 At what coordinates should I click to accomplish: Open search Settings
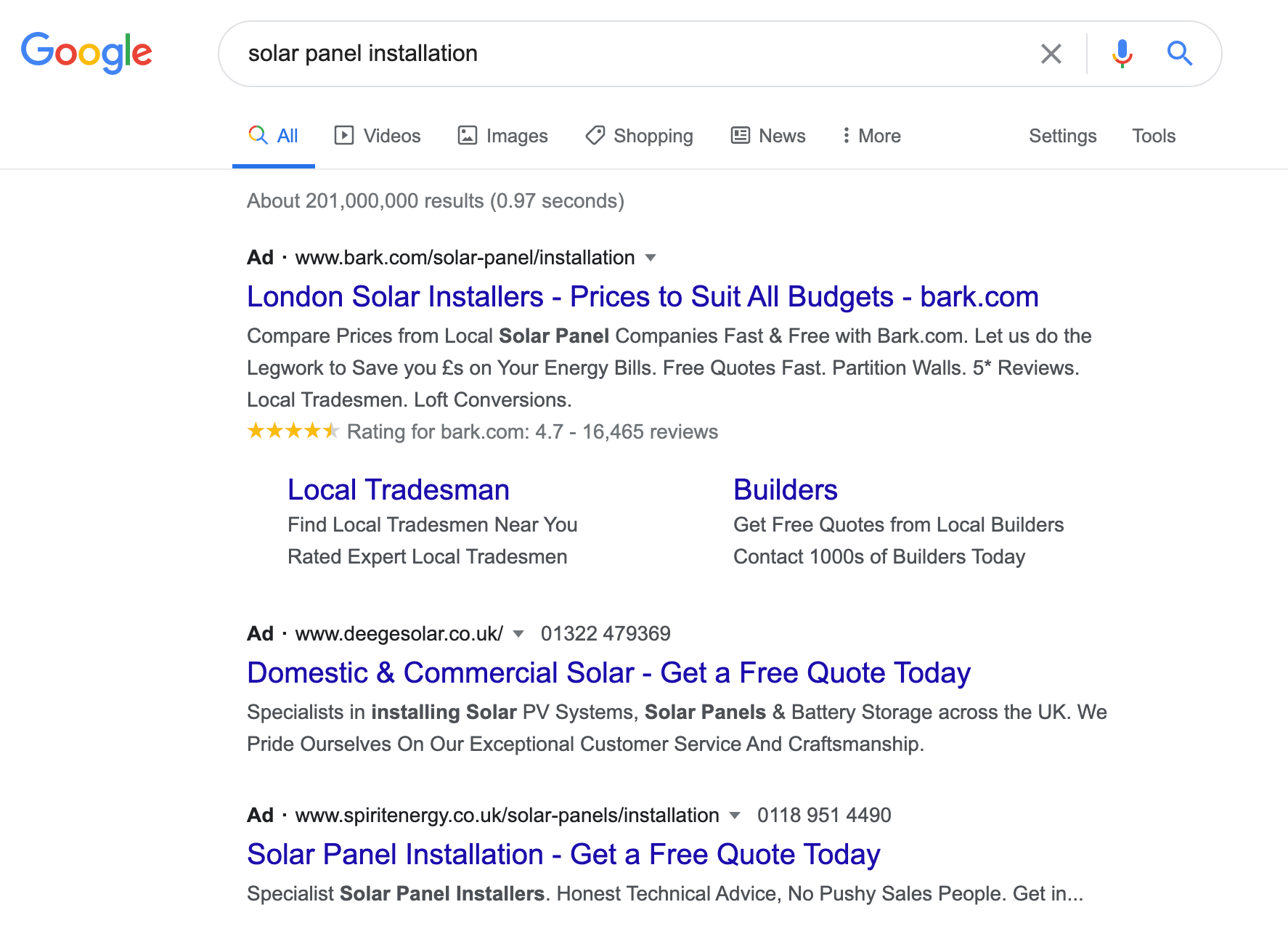[1062, 136]
